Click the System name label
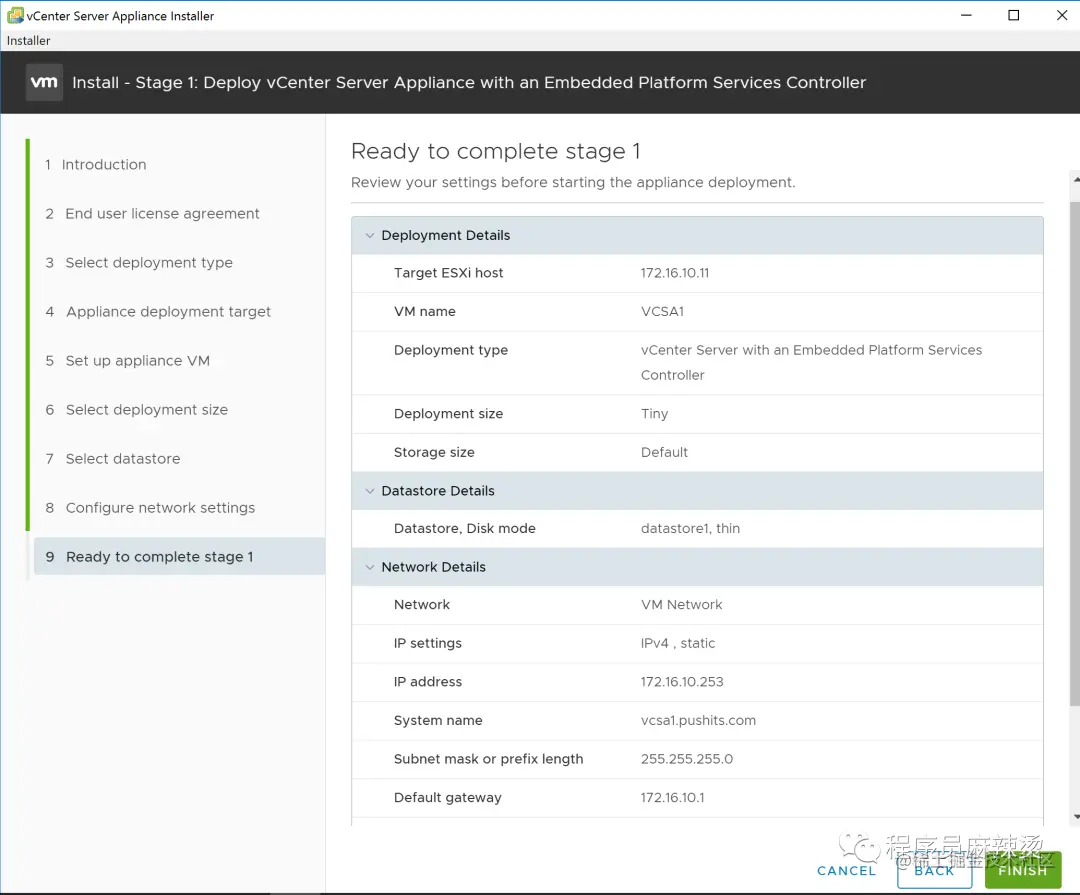The image size is (1080, 895). 438,720
